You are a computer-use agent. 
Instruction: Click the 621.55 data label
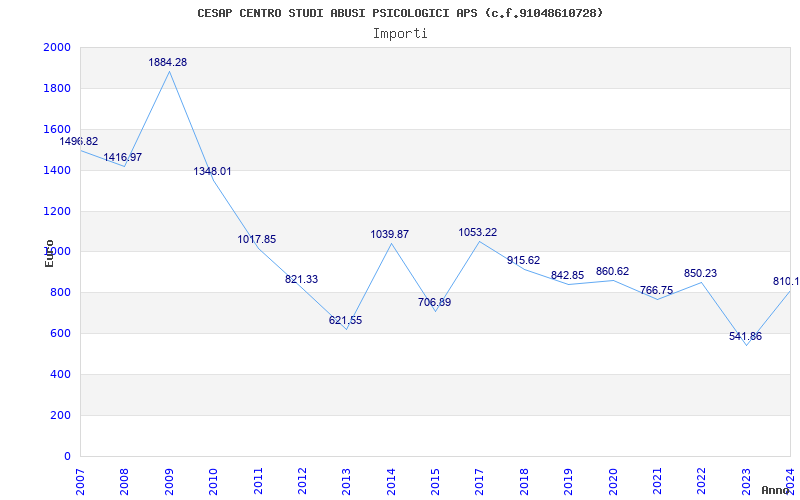pyautogui.click(x=345, y=321)
